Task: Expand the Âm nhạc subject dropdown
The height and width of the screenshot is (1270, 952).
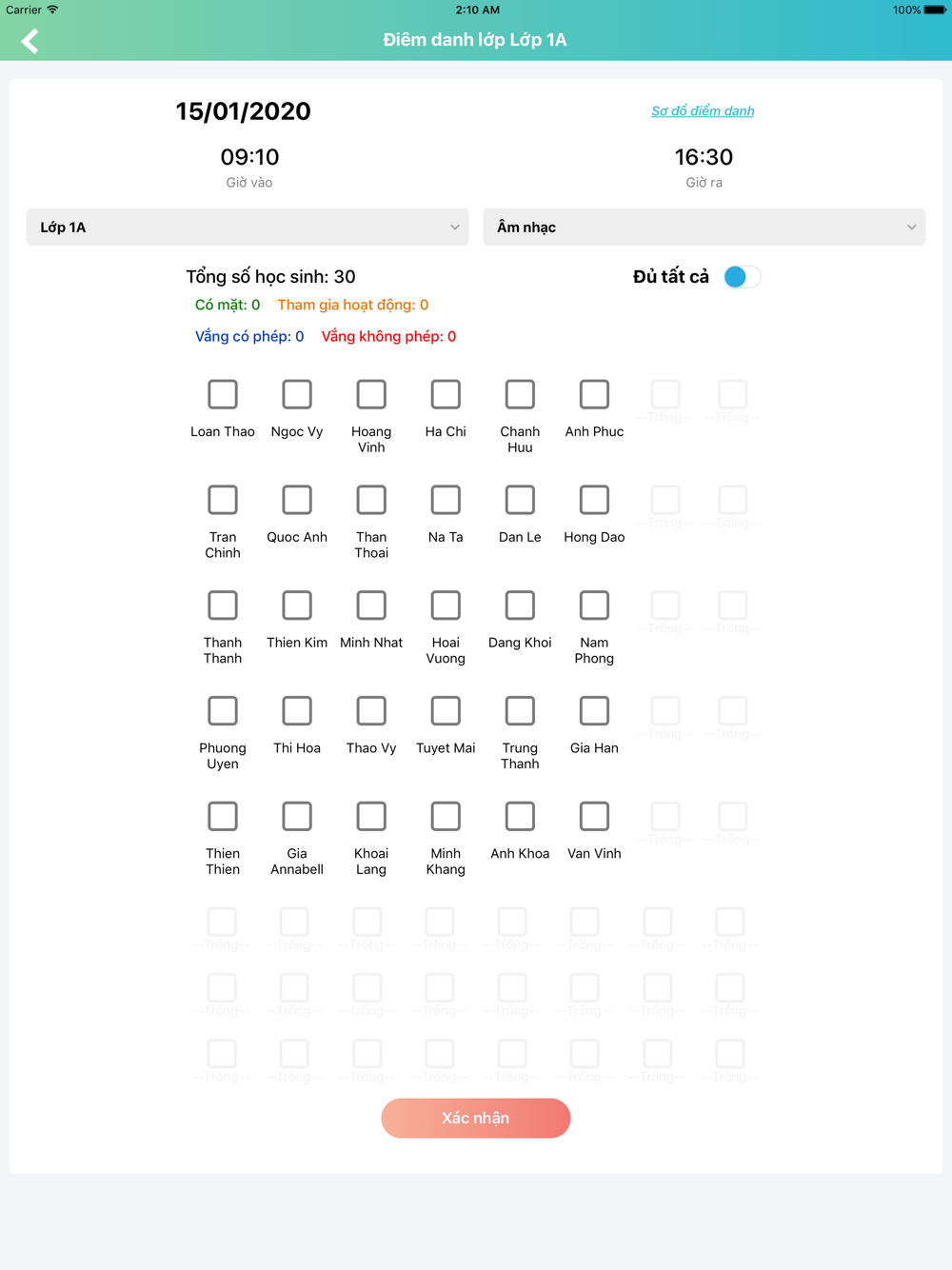Action: click(704, 228)
